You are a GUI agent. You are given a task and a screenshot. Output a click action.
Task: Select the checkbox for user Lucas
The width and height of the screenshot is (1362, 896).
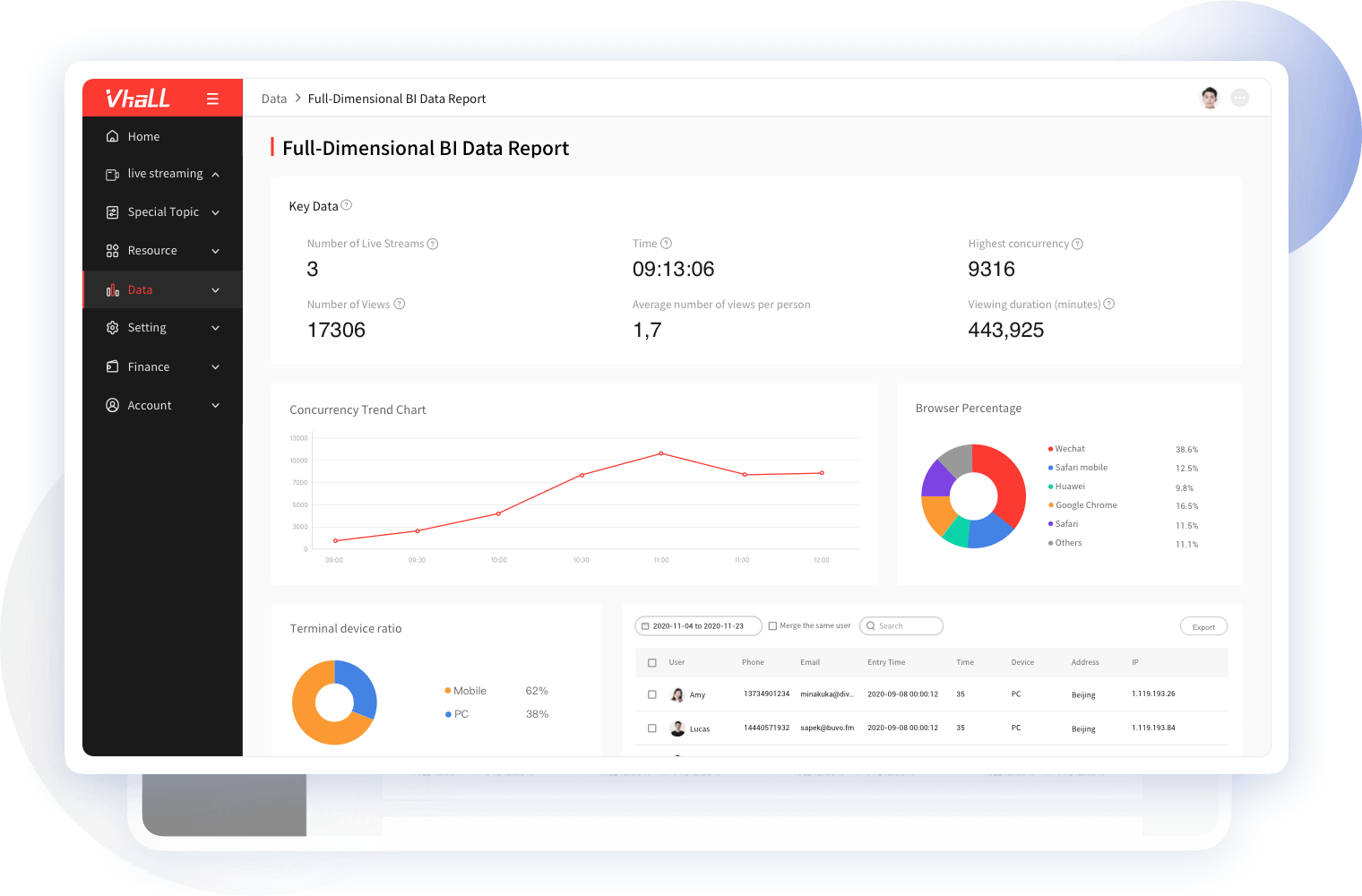coord(652,728)
